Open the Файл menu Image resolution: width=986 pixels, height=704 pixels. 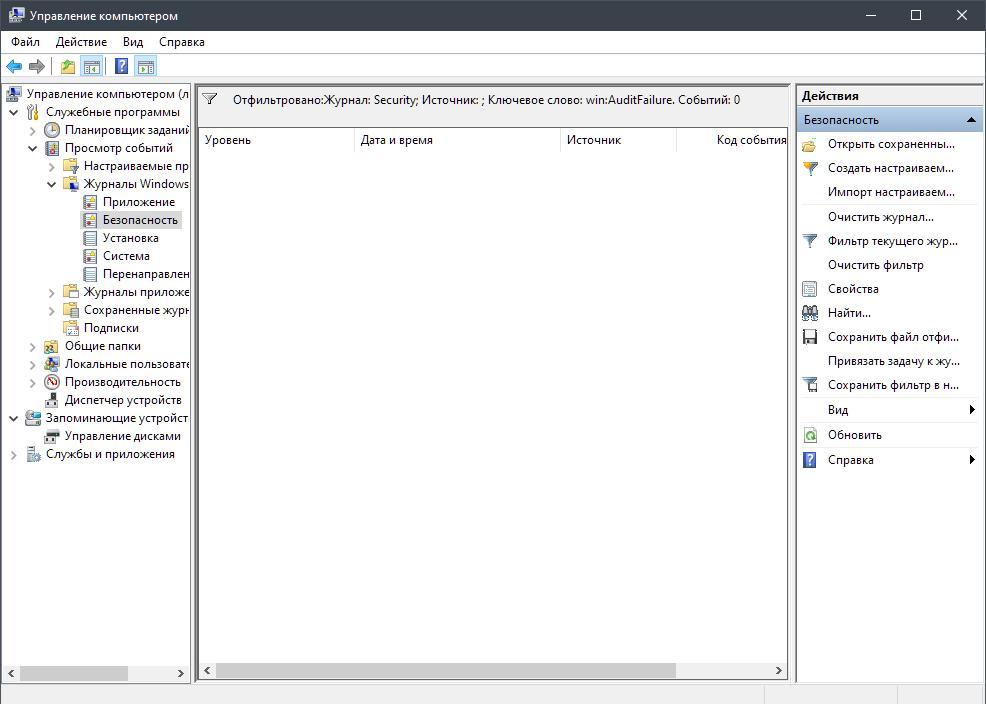tap(25, 42)
